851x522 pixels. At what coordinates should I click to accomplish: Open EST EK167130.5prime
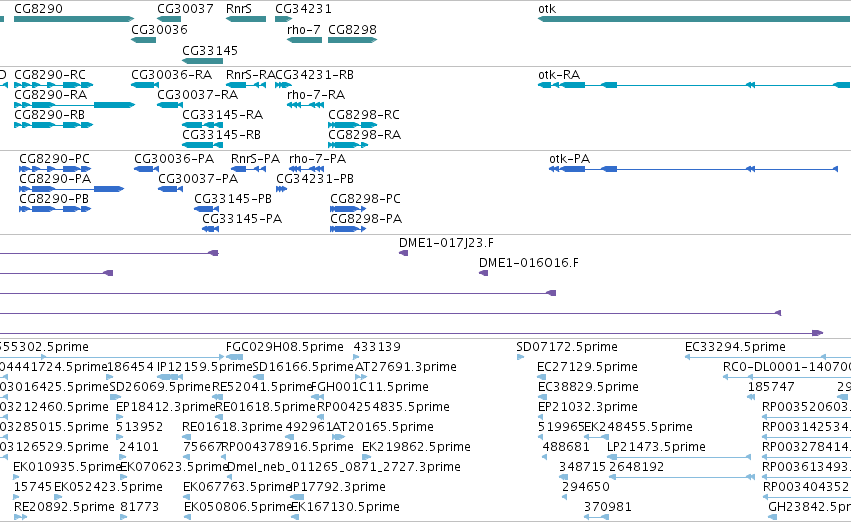(x=345, y=507)
